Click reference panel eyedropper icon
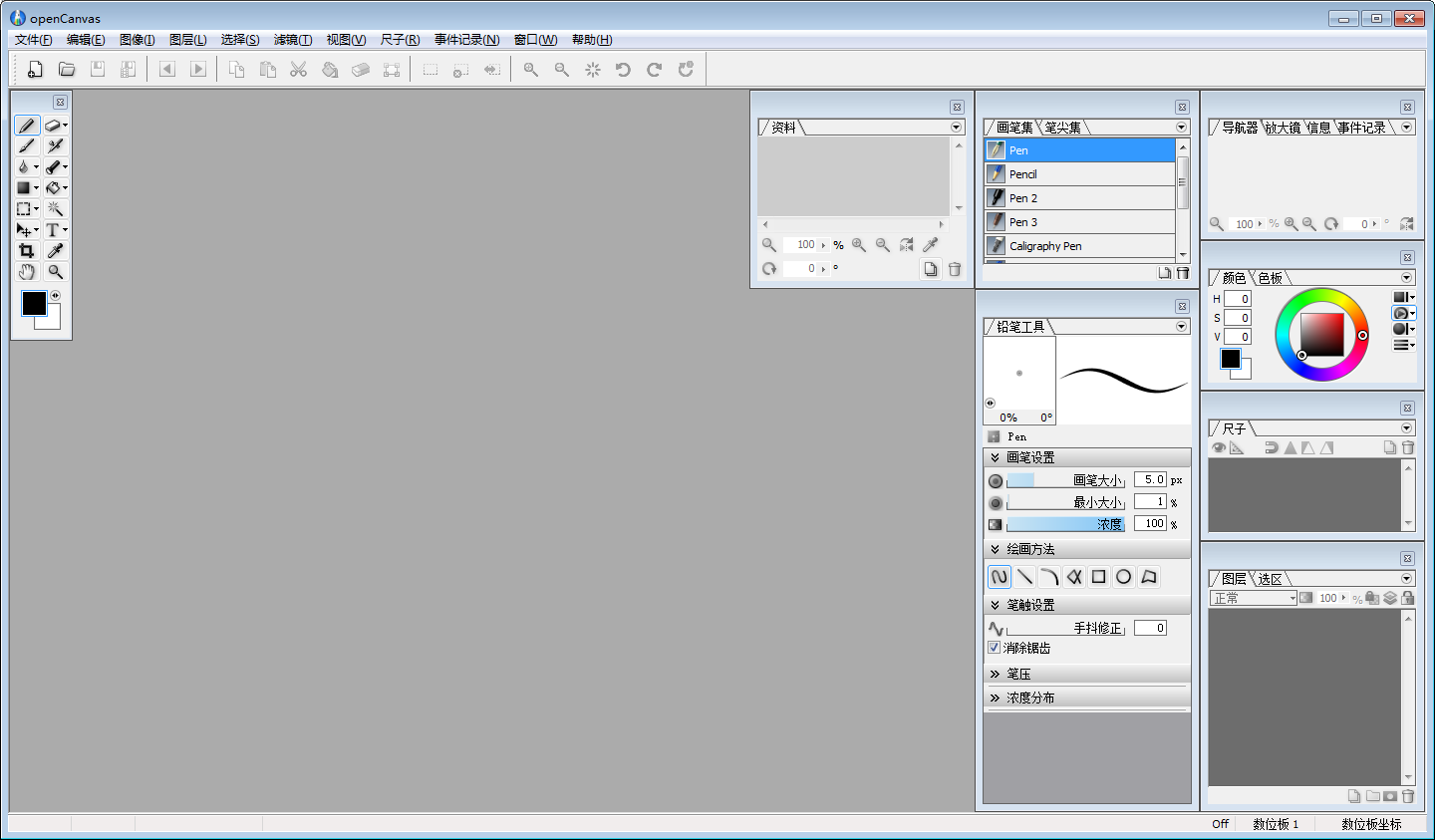This screenshot has width=1435, height=840. pos(930,245)
